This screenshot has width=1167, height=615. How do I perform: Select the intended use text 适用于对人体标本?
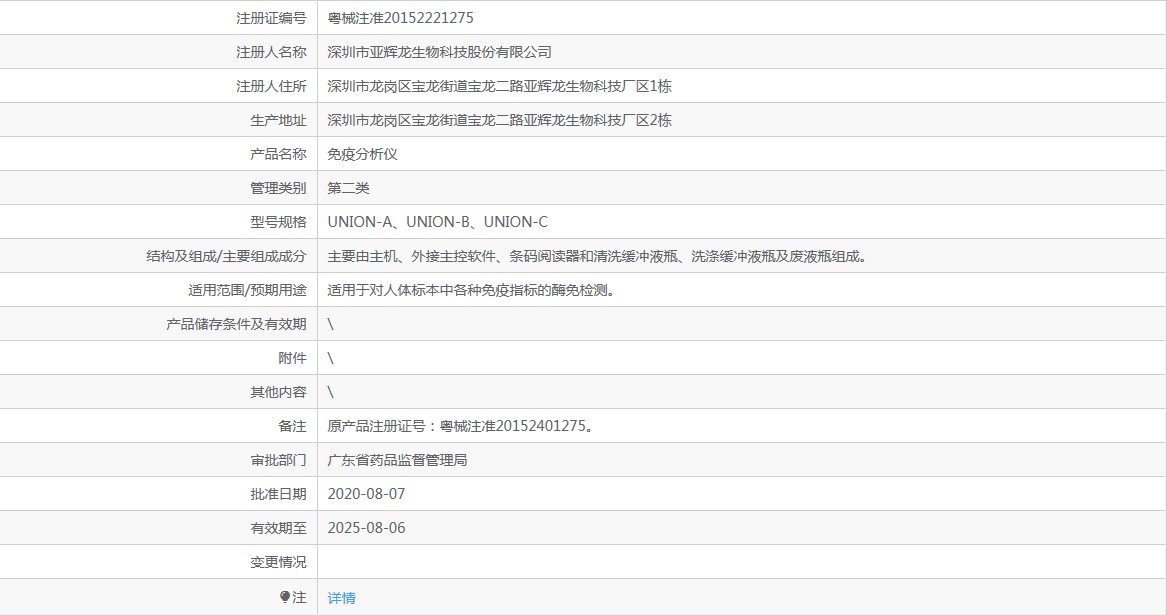tap(472, 290)
